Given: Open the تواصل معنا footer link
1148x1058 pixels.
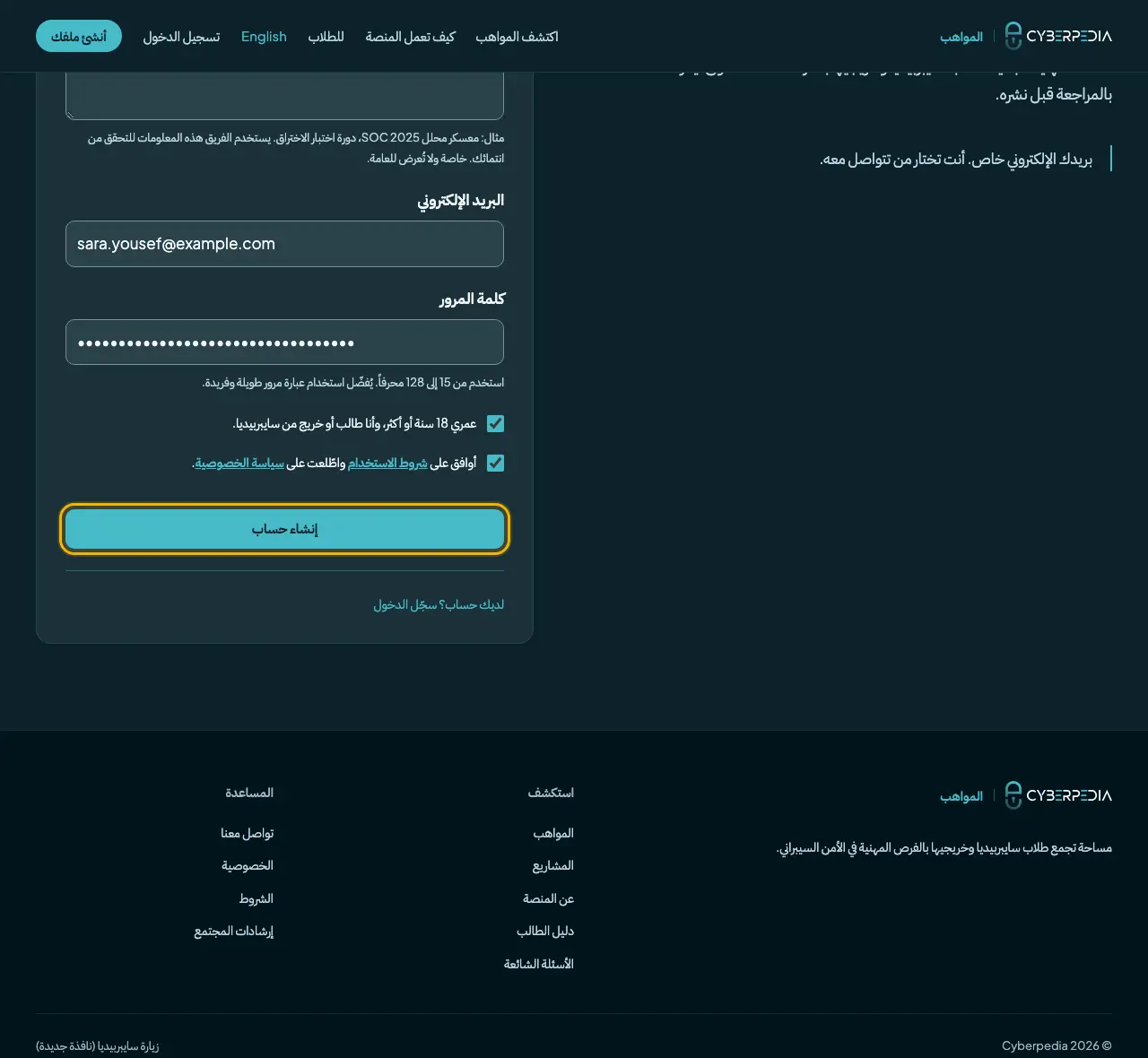Looking at the screenshot, I should click(x=247, y=833).
